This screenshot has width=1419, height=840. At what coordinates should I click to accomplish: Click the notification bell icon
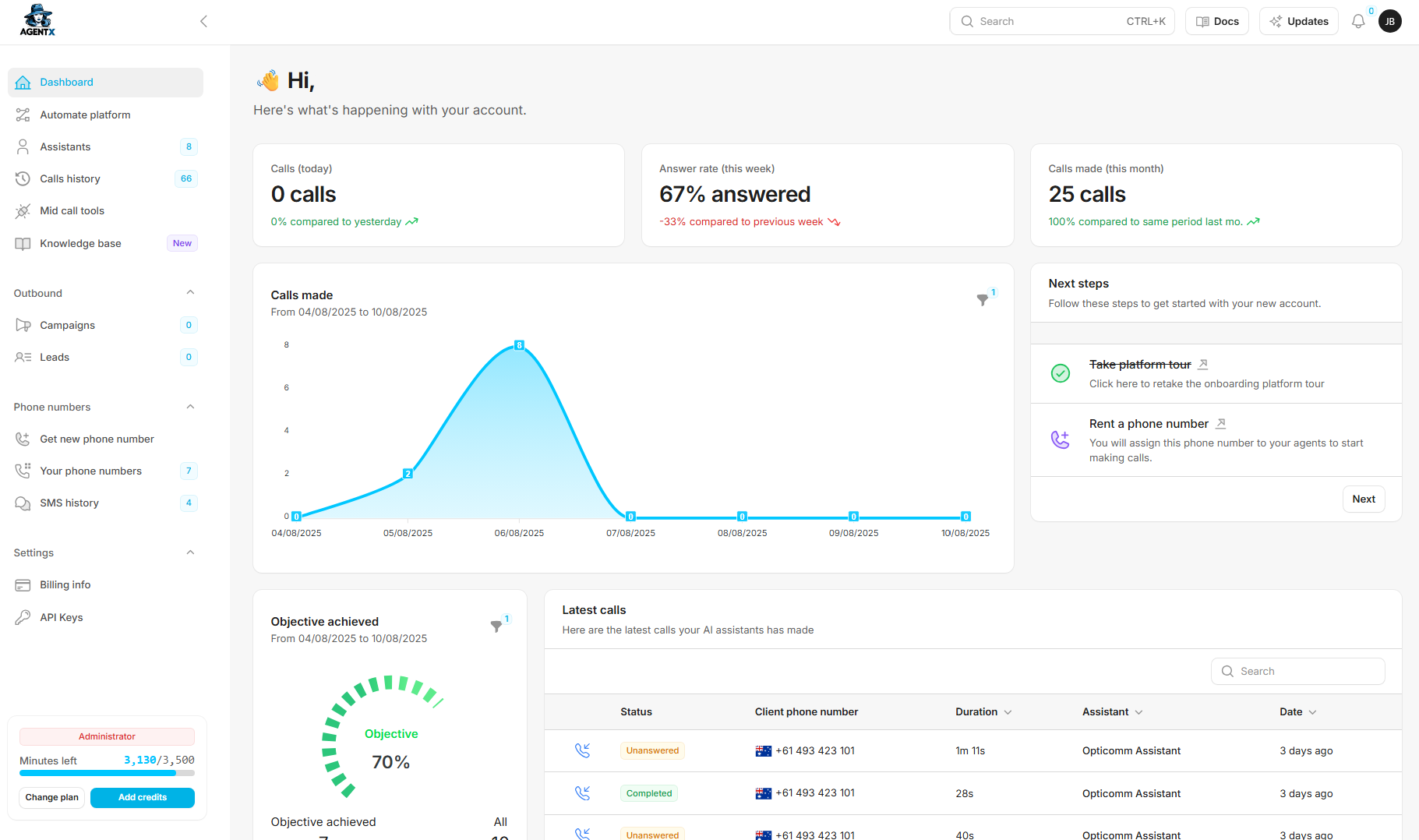pos(1358,22)
